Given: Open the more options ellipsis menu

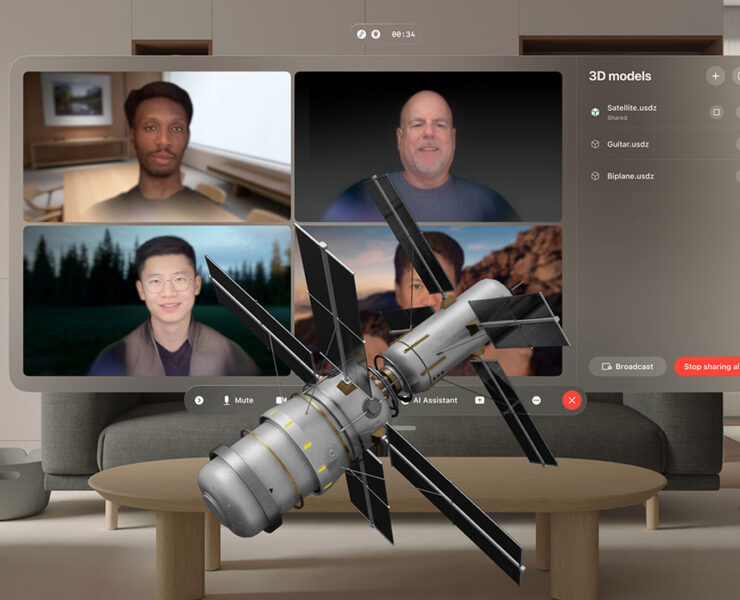Looking at the screenshot, I should pyautogui.click(x=536, y=400).
